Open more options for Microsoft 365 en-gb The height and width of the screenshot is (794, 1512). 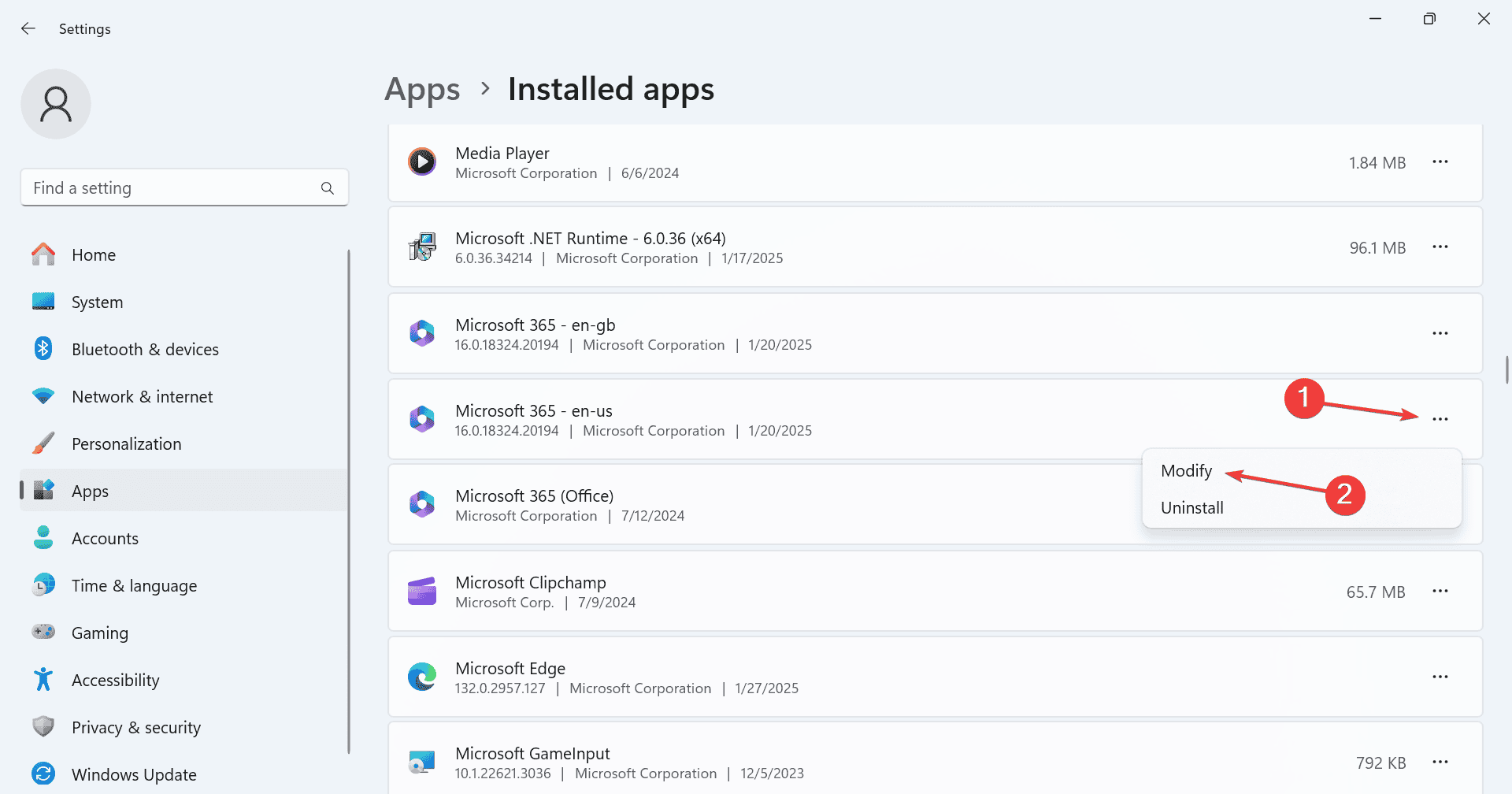tap(1440, 334)
